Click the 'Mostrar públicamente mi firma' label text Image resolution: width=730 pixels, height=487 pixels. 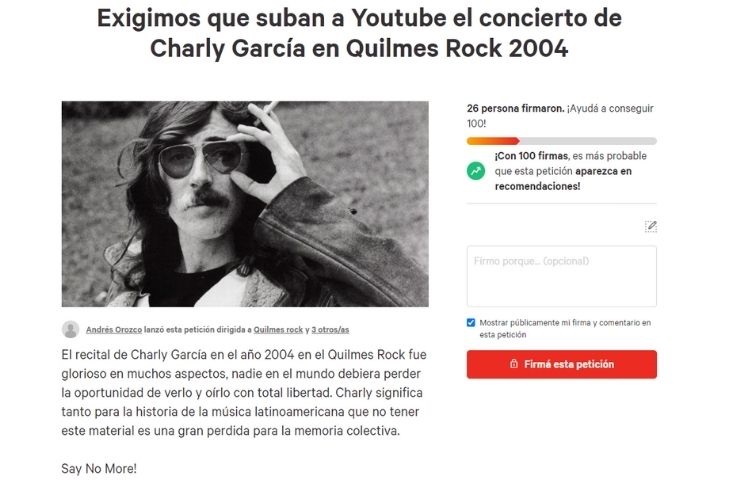point(565,328)
